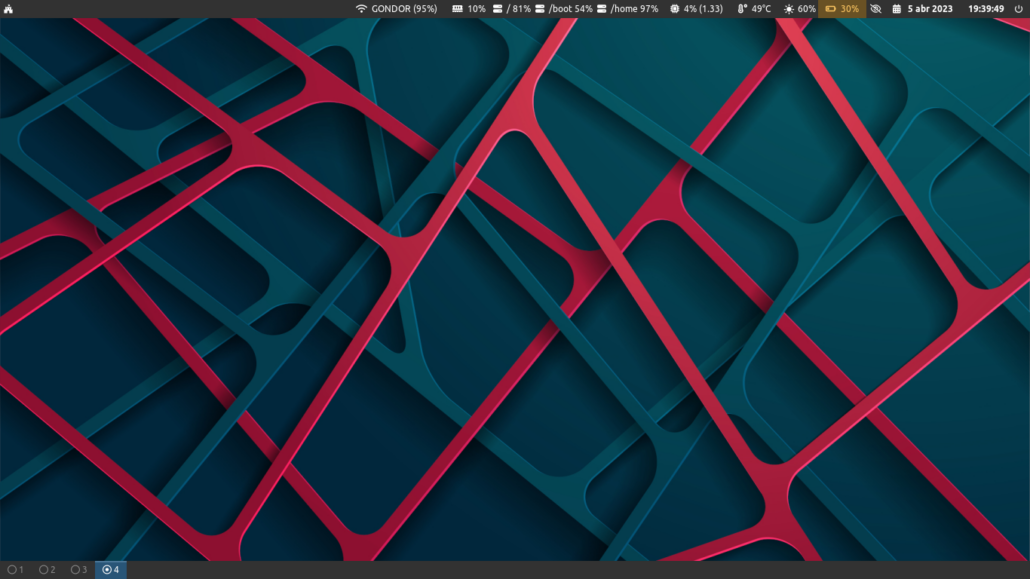
Task: Select the active workspace 4
Action: 111,570
